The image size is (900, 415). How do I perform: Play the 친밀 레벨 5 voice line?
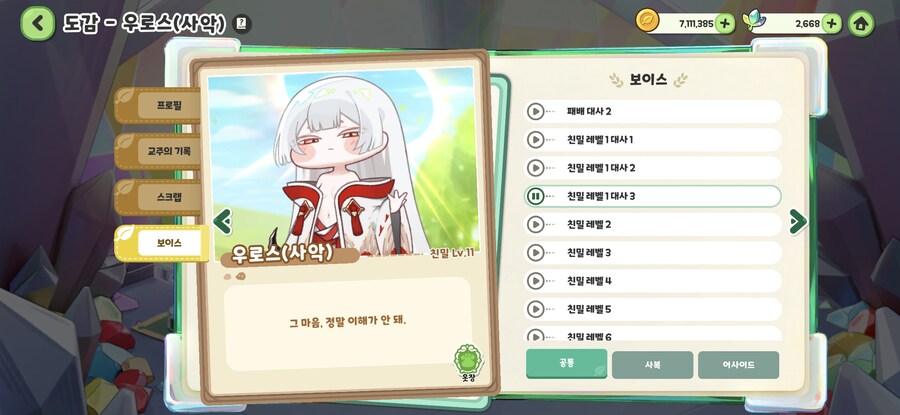(x=535, y=309)
